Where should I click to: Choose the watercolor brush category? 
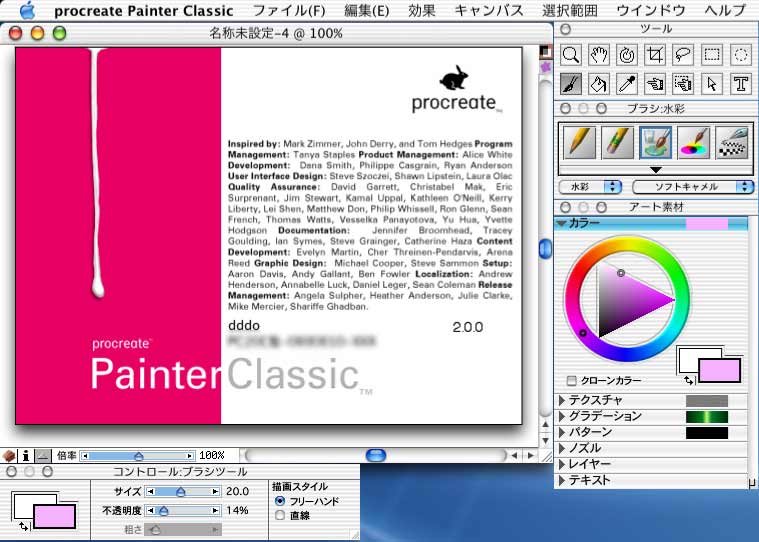[x=655, y=142]
